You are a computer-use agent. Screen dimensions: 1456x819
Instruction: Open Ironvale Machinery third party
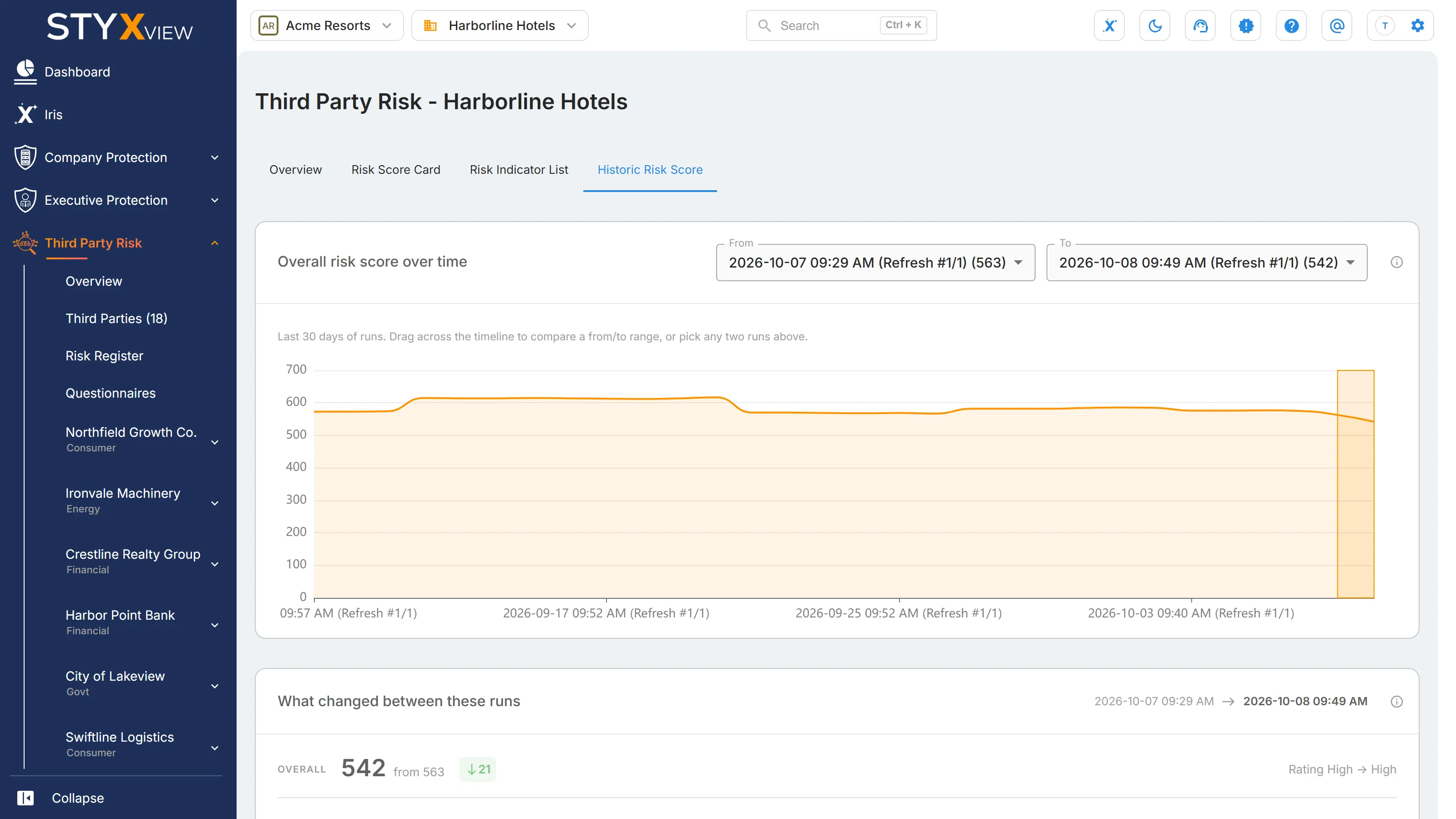(x=123, y=500)
